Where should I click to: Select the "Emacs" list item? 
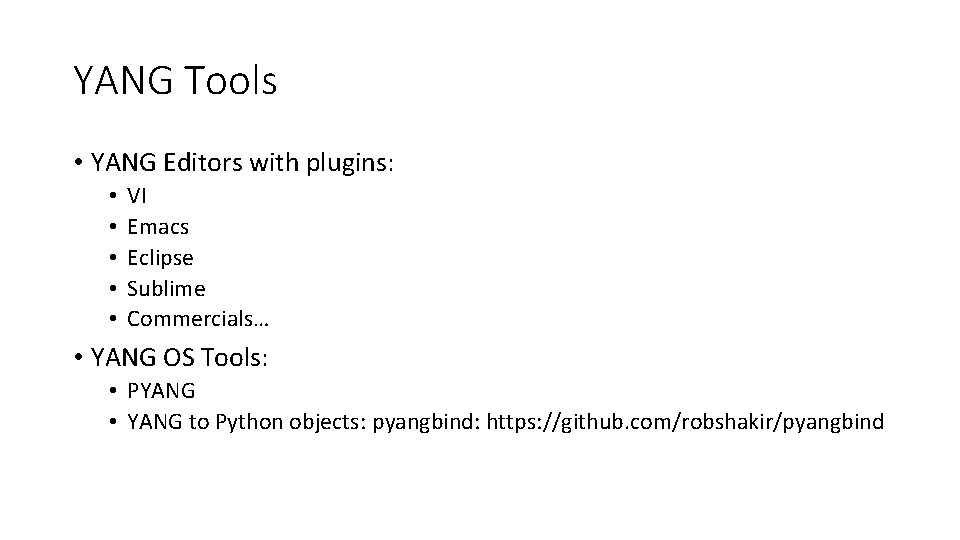(158, 227)
